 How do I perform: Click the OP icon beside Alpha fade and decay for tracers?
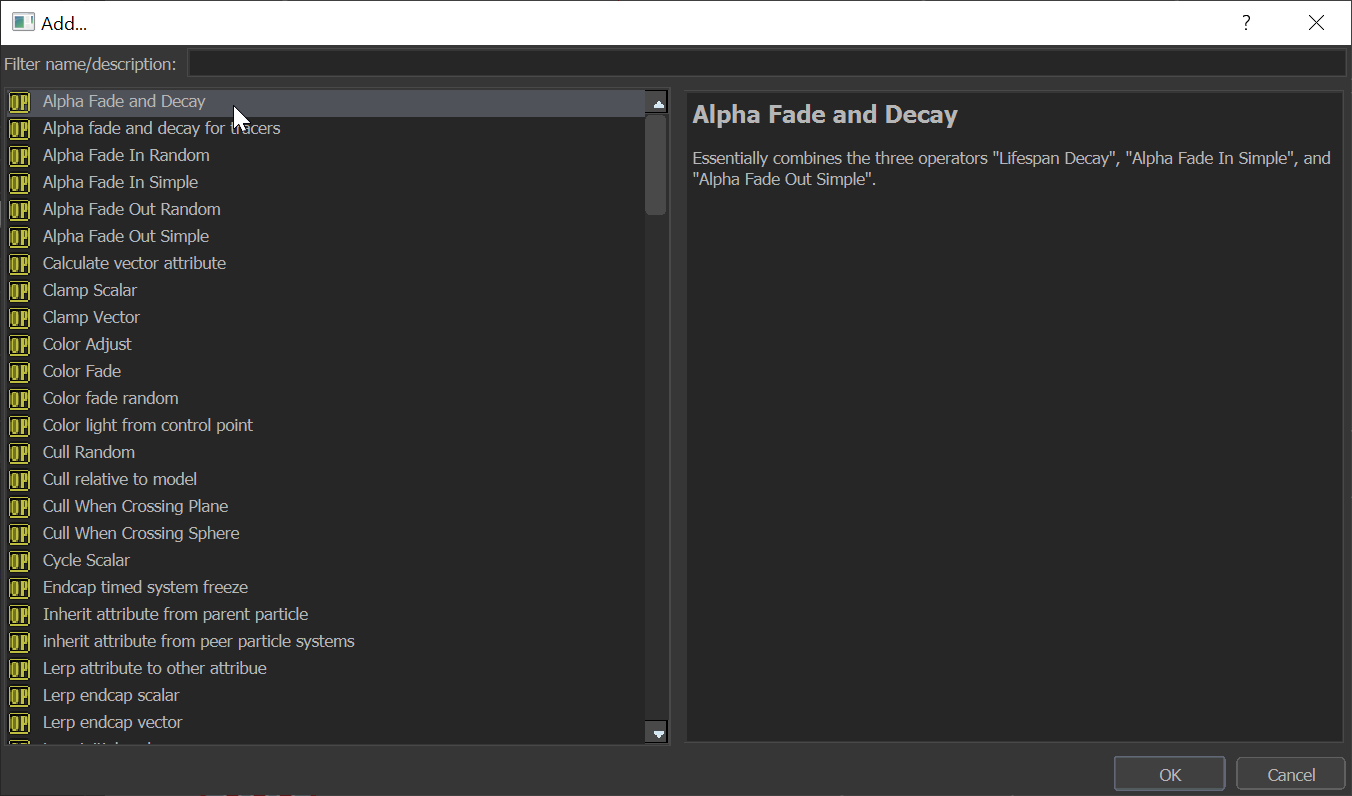click(19, 129)
